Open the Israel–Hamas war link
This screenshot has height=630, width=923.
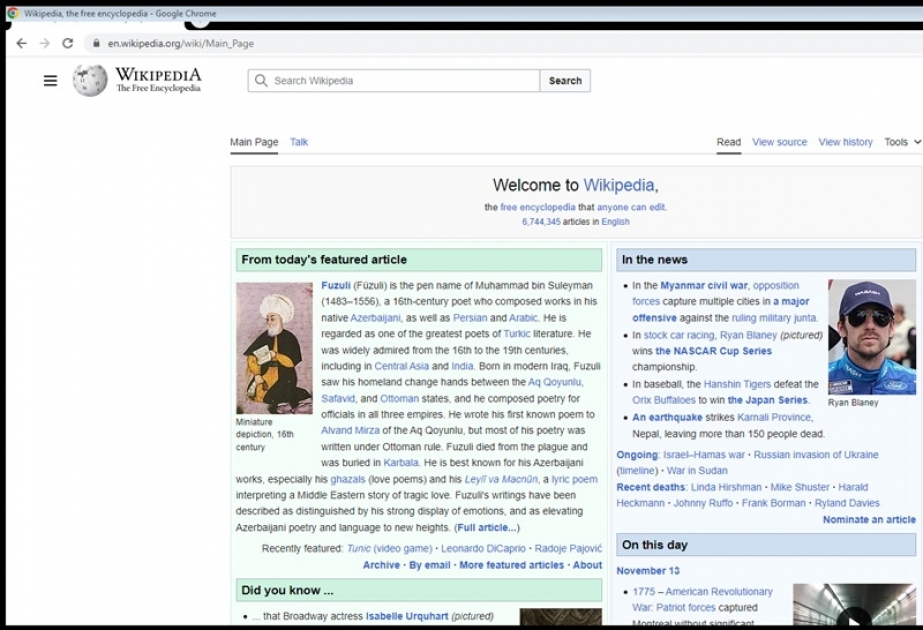pos(704,455)
